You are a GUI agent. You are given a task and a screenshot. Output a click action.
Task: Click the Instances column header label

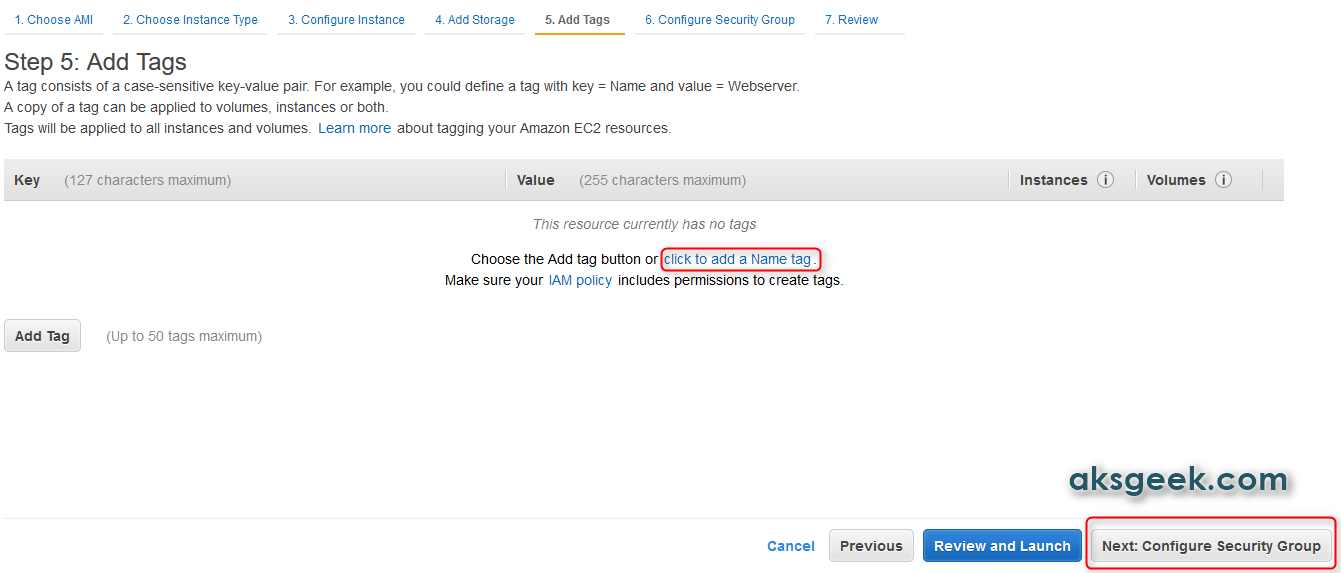(x=1054, y=180)
